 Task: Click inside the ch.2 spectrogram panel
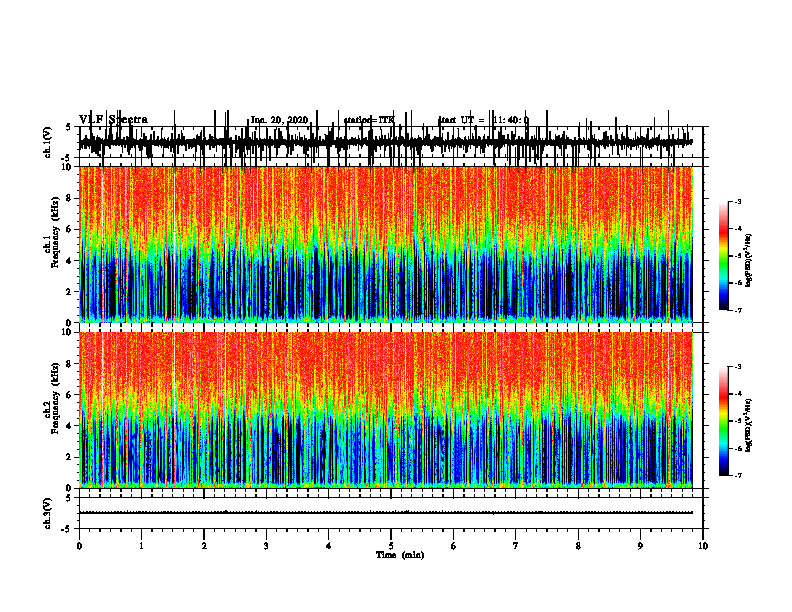coord(385,410)
